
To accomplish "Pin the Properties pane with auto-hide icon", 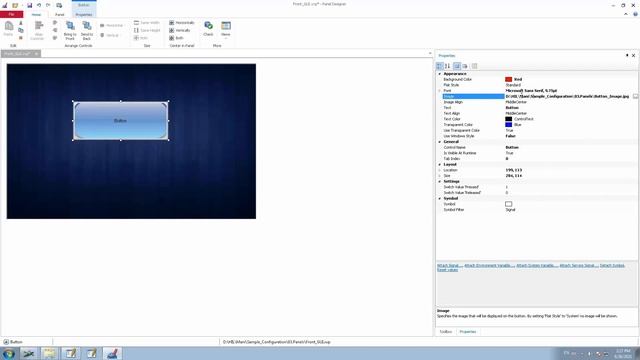I will click(x=627, y=55).
